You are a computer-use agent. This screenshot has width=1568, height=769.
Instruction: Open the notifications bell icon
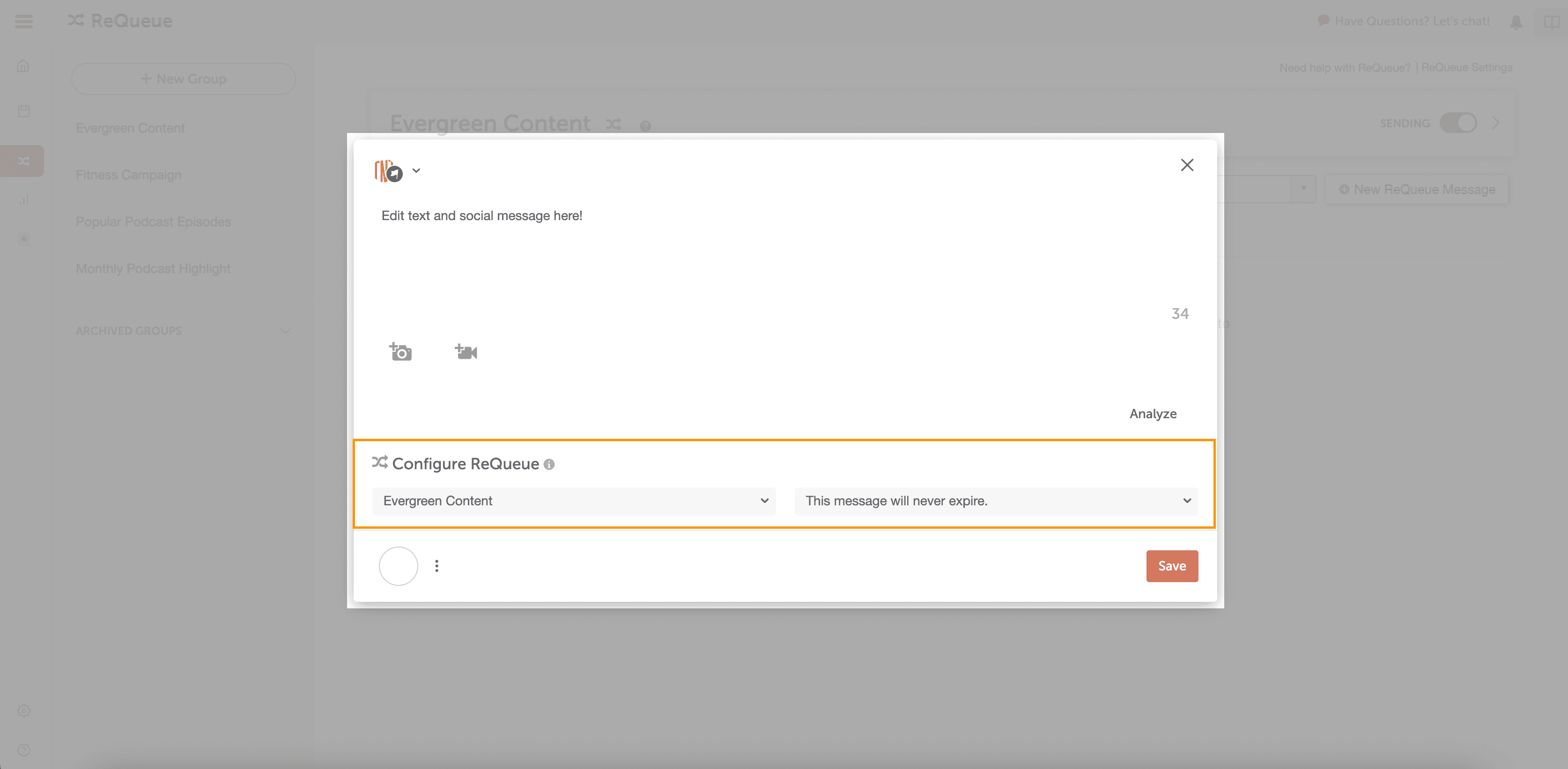coord(1516,22)
